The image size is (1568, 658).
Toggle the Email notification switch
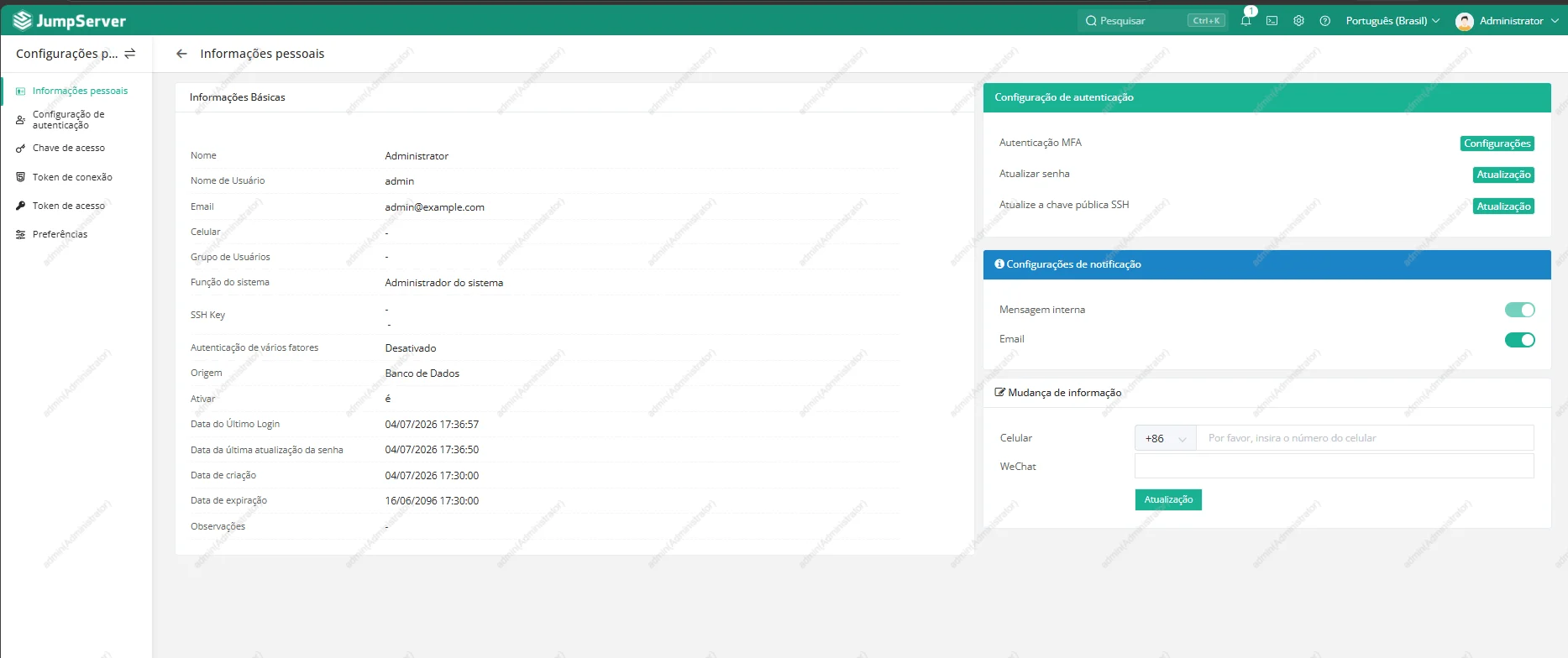point(1519,340)
